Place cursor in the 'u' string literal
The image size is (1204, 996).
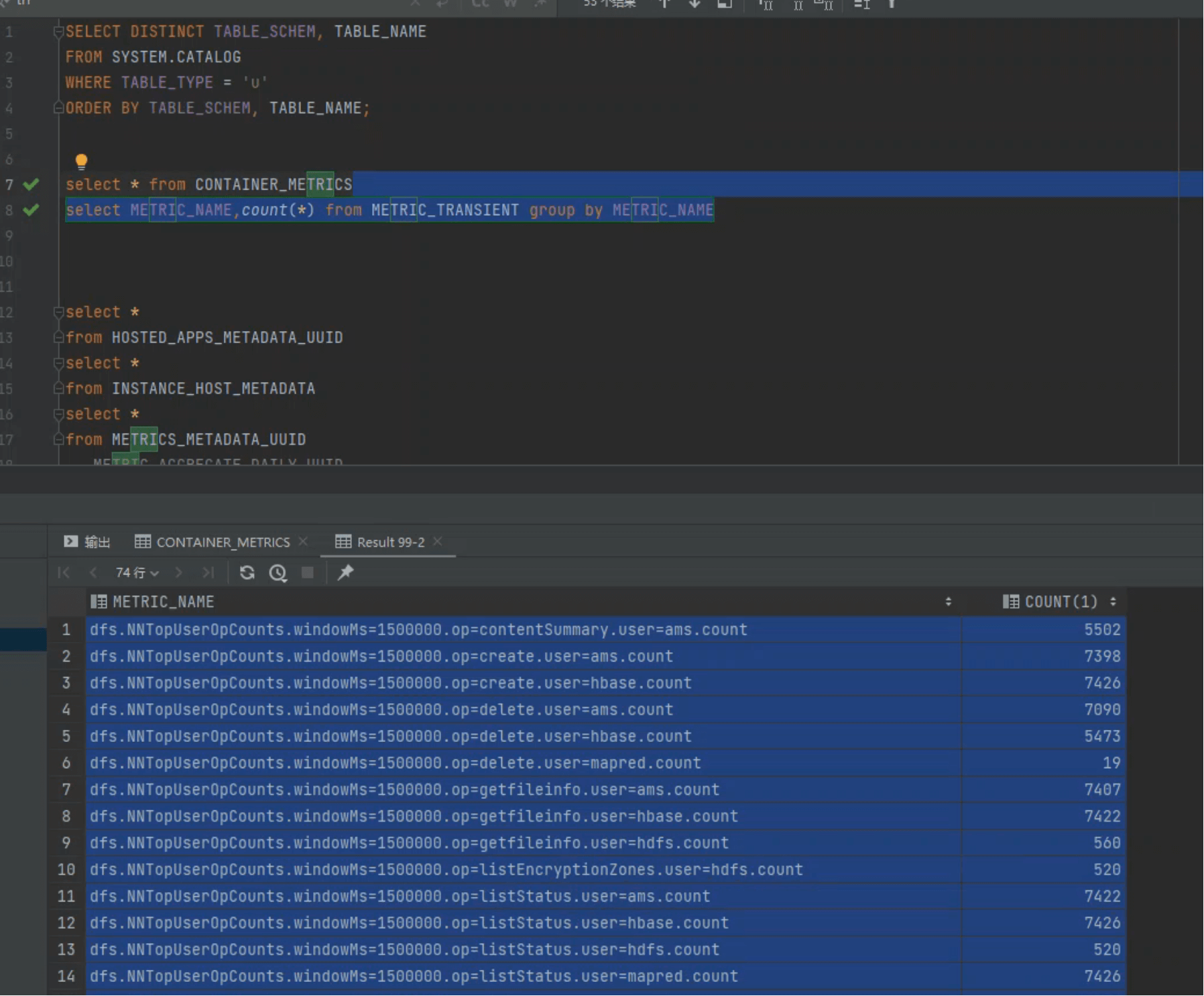tap(255, 82)
